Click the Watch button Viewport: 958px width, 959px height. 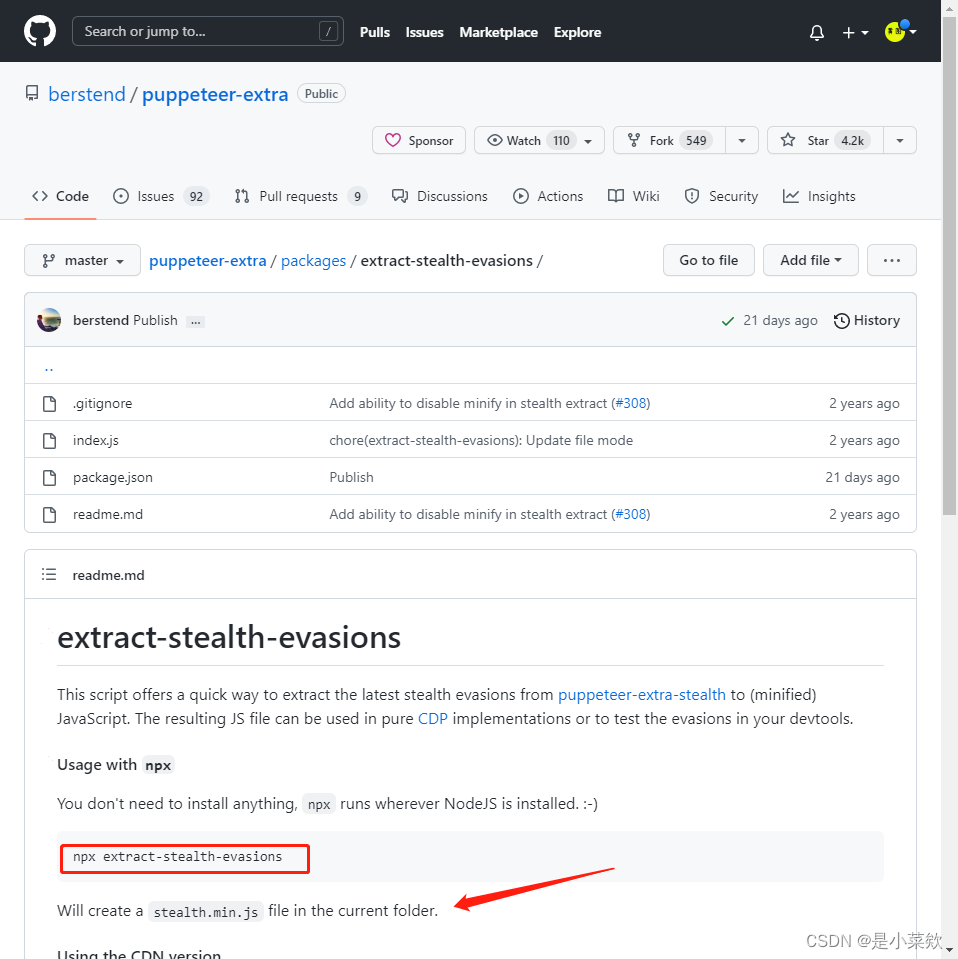pyautogui.click(x=525, y=141)
